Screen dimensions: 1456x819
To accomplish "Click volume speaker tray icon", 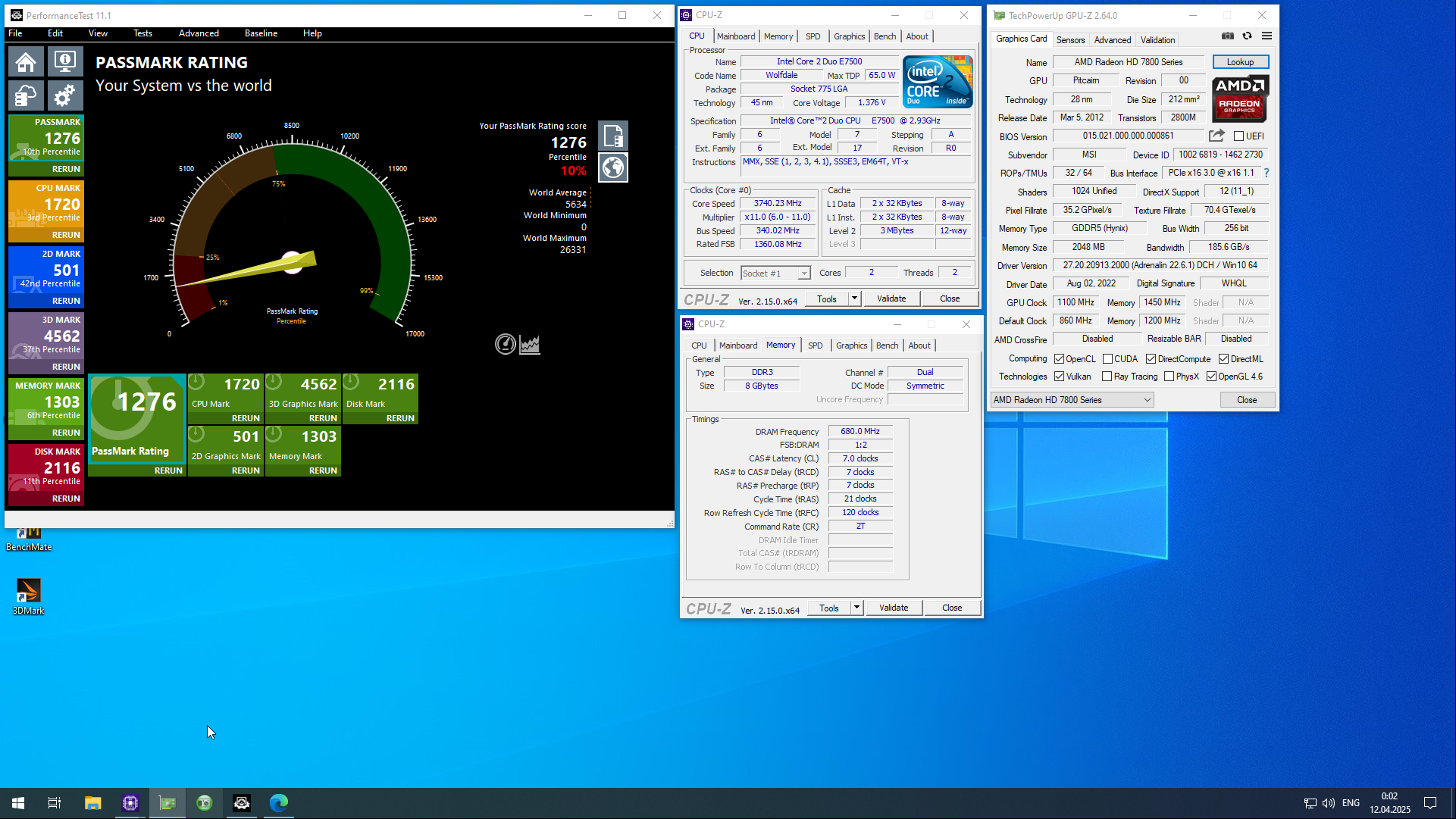I will (x=1329, y=803).
